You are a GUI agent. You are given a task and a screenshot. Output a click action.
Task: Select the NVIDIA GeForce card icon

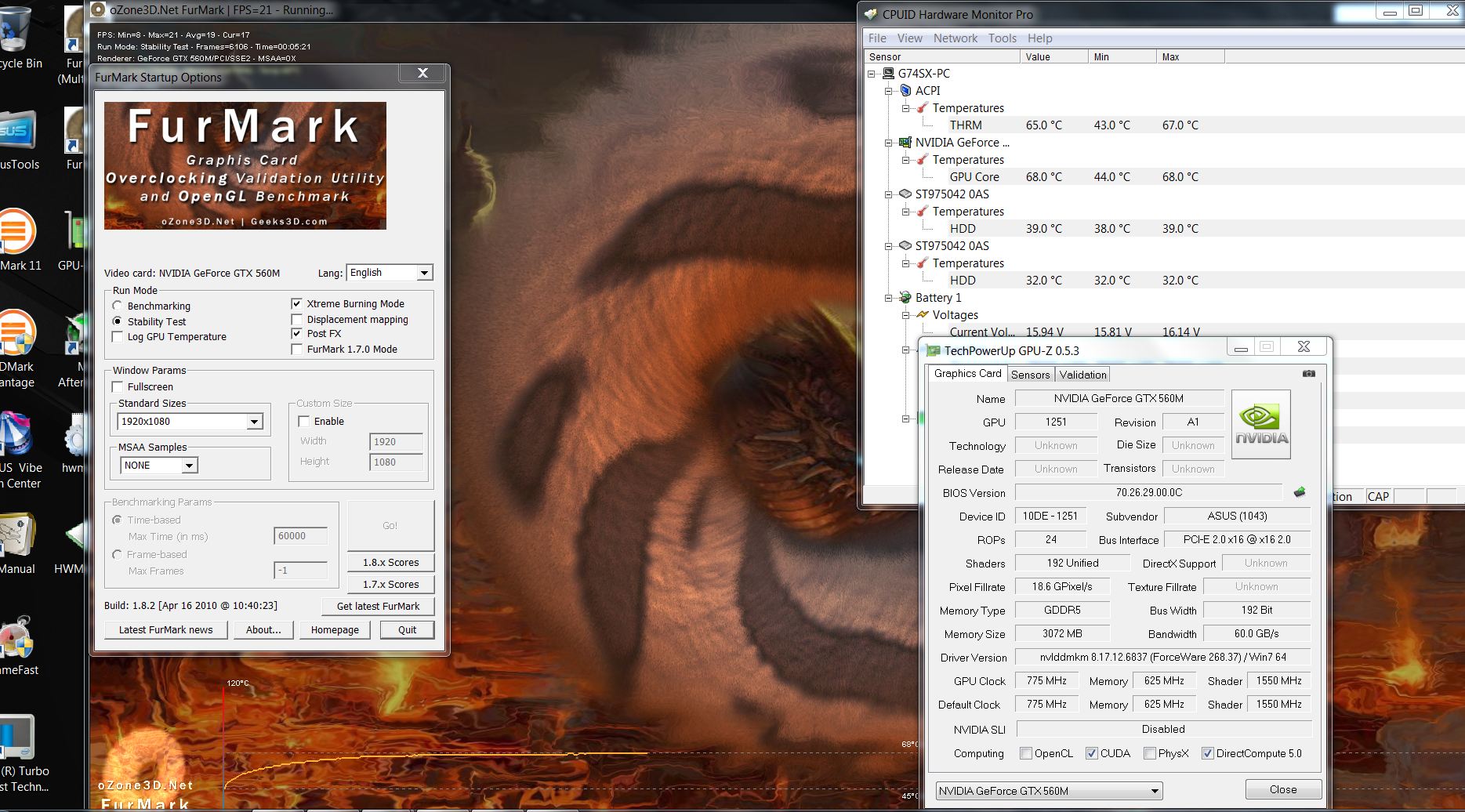point(905,143)
